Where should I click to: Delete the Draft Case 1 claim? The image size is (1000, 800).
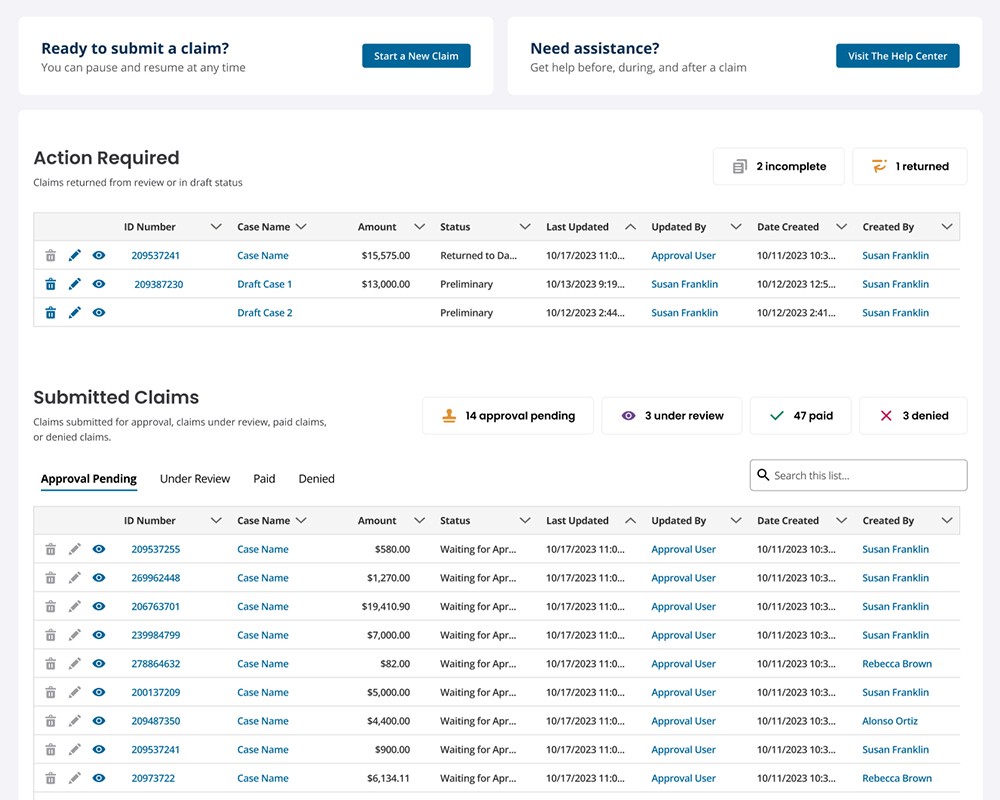(x=50, y=284)
